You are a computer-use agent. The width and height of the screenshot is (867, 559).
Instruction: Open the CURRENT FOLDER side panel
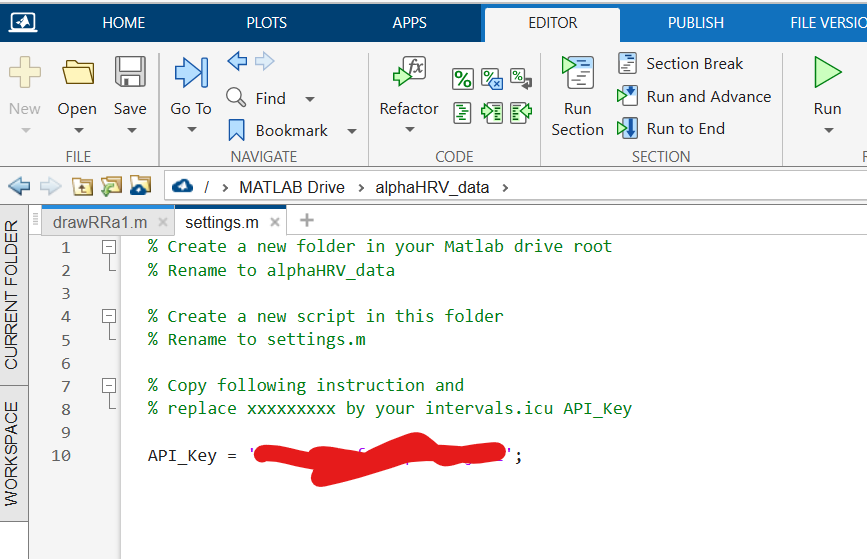(12, 294)
